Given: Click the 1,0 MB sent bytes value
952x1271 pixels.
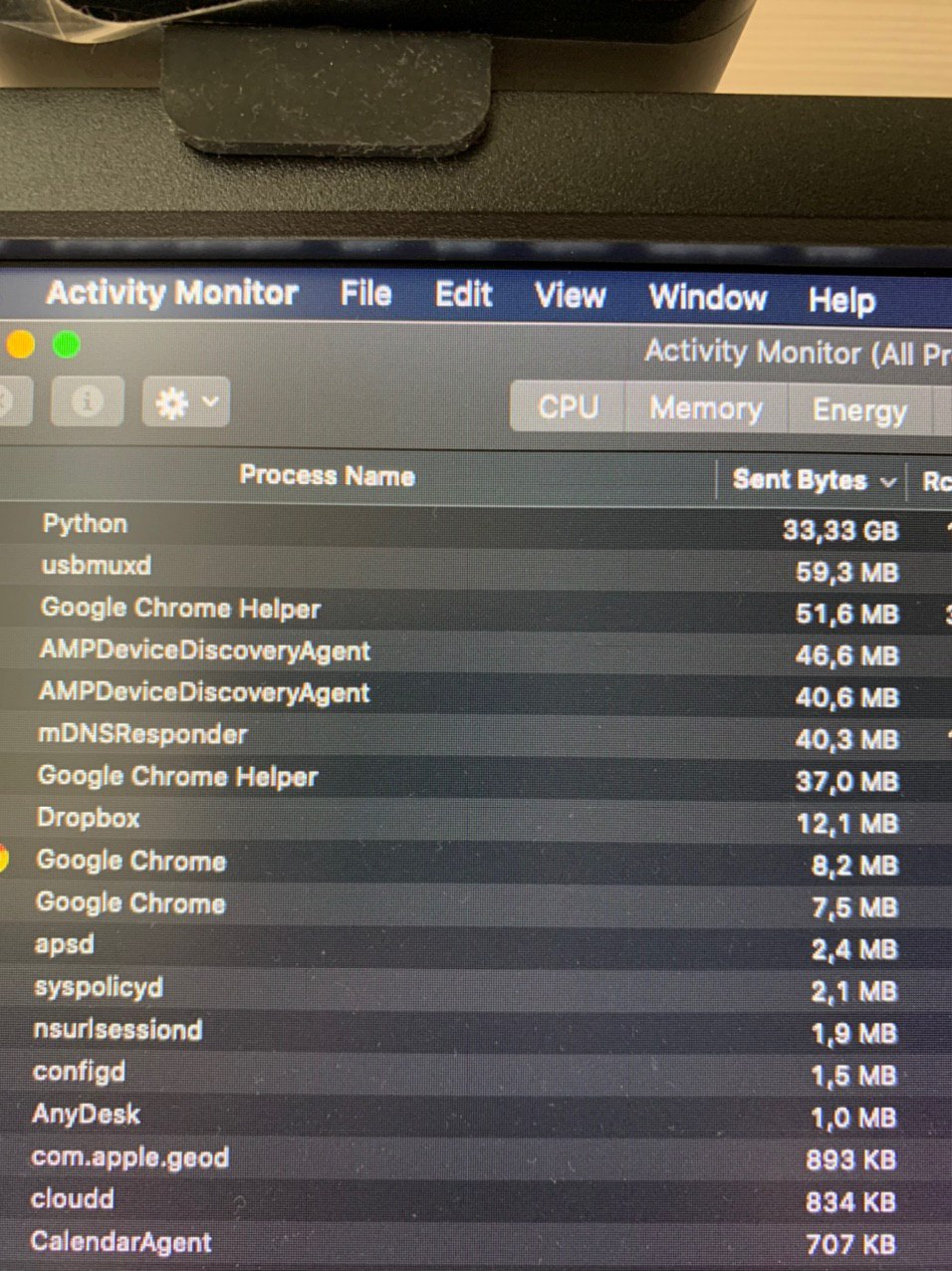Looking at the screenshot, I should 853,1119.
